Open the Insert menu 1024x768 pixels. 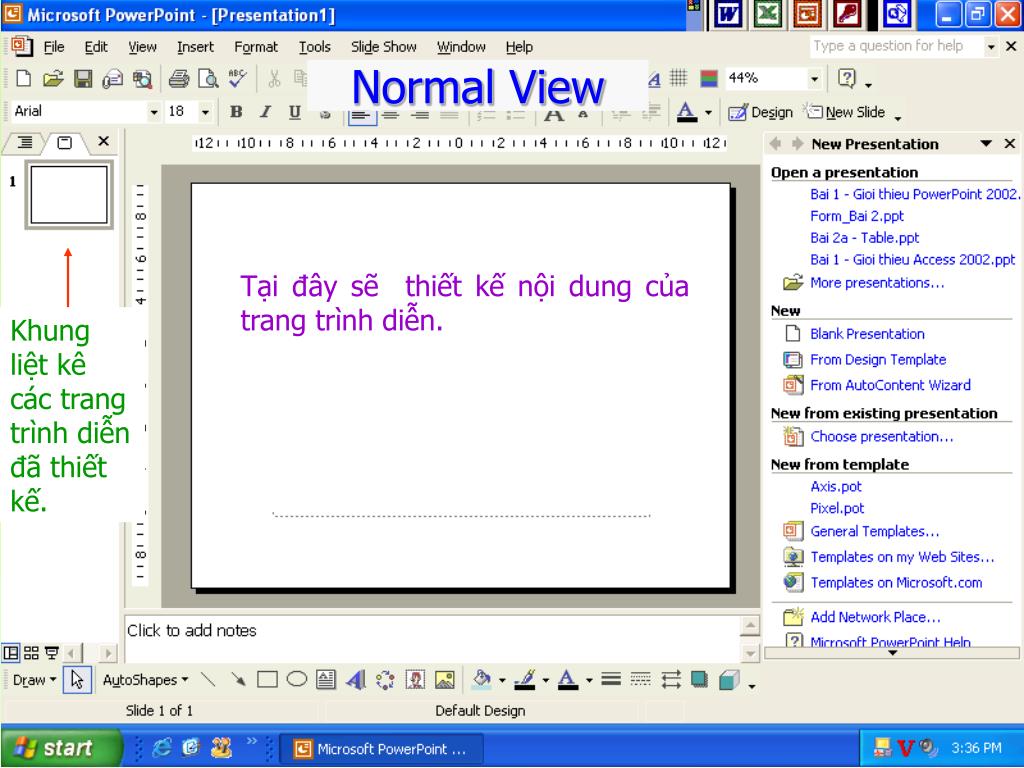[195, 47]
